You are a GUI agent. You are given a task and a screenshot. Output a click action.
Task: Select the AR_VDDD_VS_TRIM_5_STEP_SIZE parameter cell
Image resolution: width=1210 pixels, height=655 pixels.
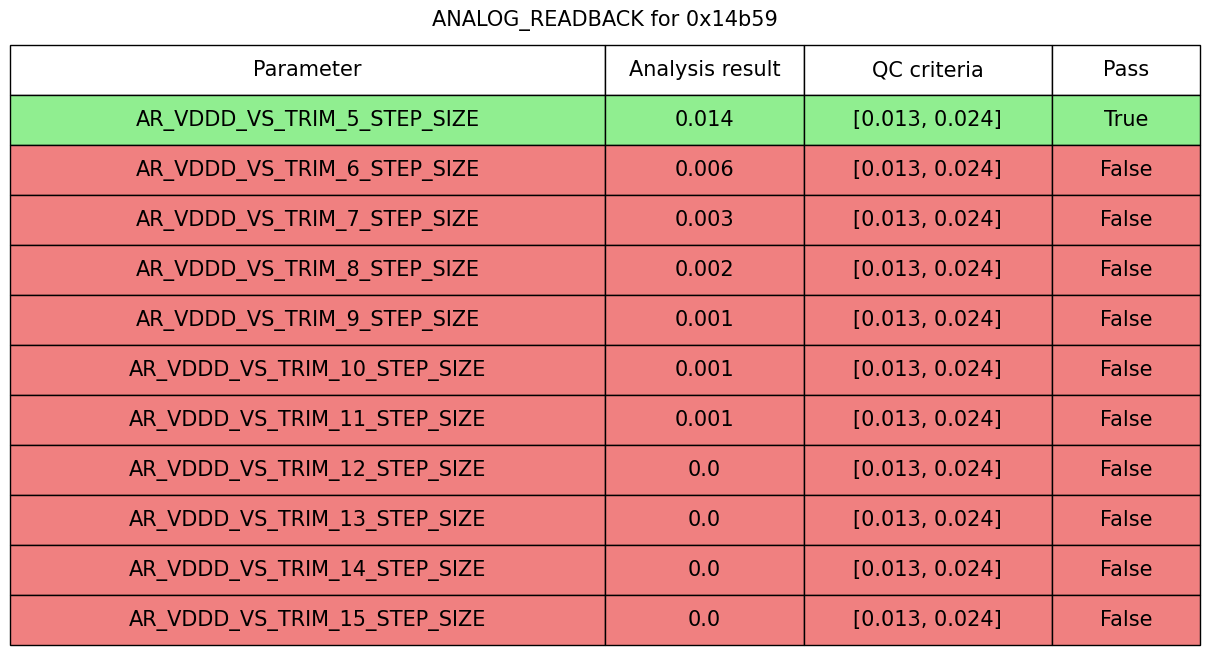pos(307,120)
